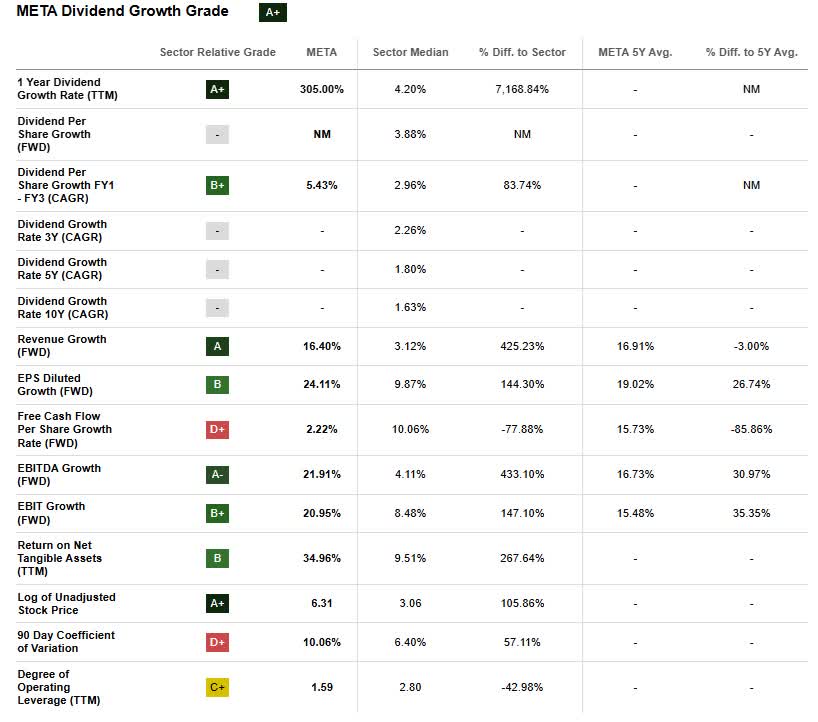
Task: Click the A grade badge for Revenue Growth
Action: (217, 346)
